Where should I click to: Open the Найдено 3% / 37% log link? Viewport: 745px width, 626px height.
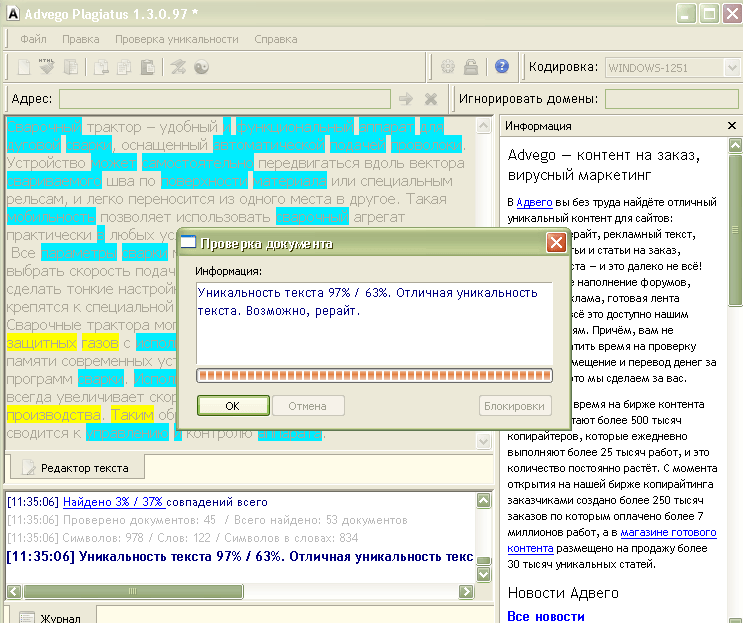click(x=114, y=502)
